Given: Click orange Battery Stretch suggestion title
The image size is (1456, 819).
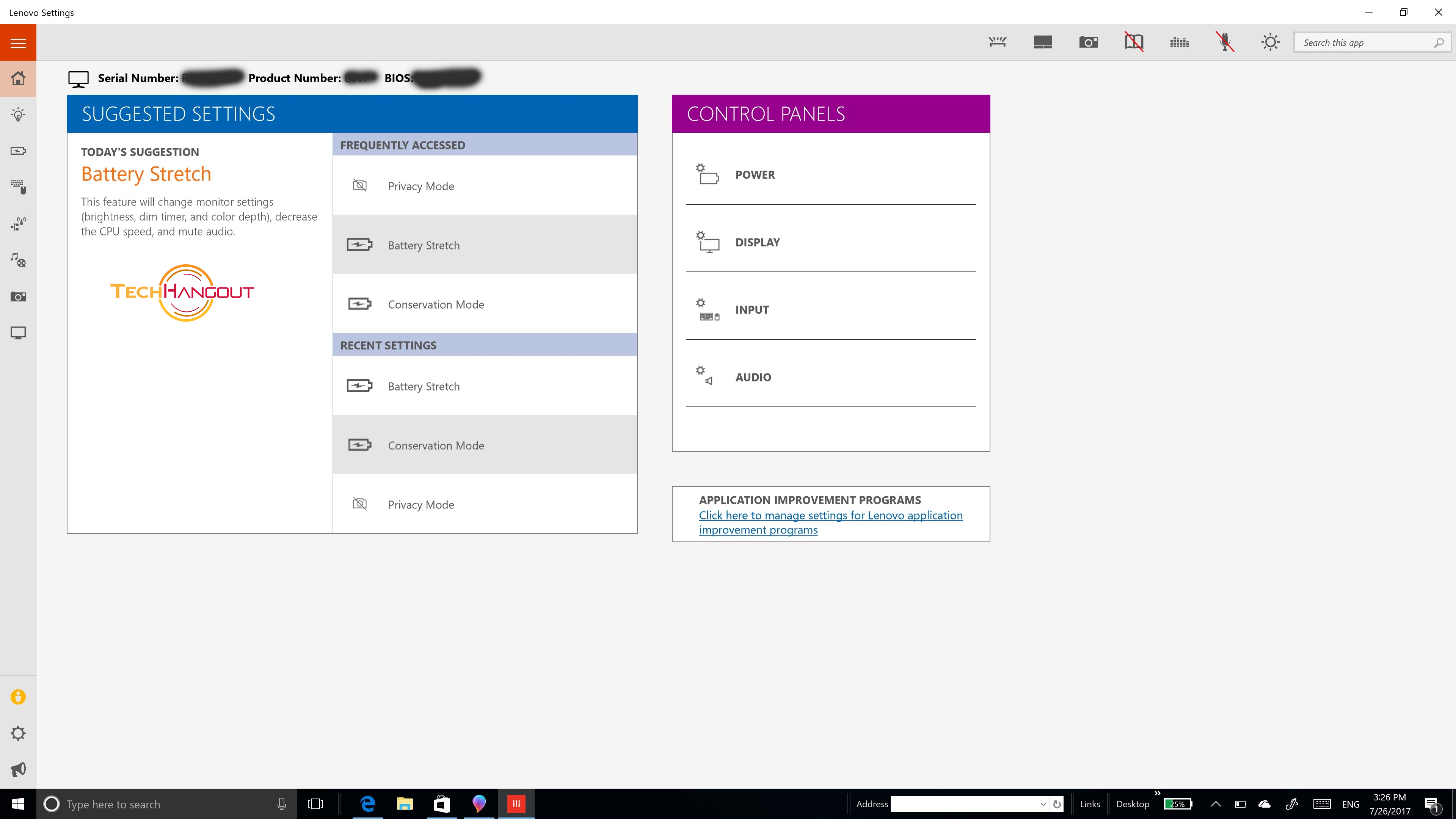Looking at the screenshot, I should coord(146,174).
